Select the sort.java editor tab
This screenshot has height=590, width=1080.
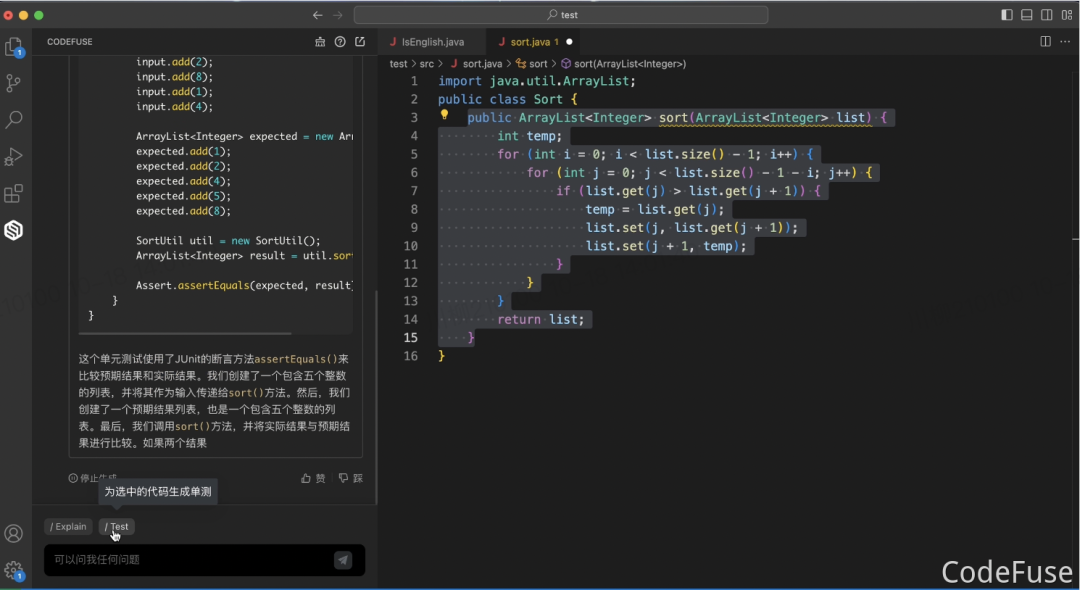click(534, 42)
